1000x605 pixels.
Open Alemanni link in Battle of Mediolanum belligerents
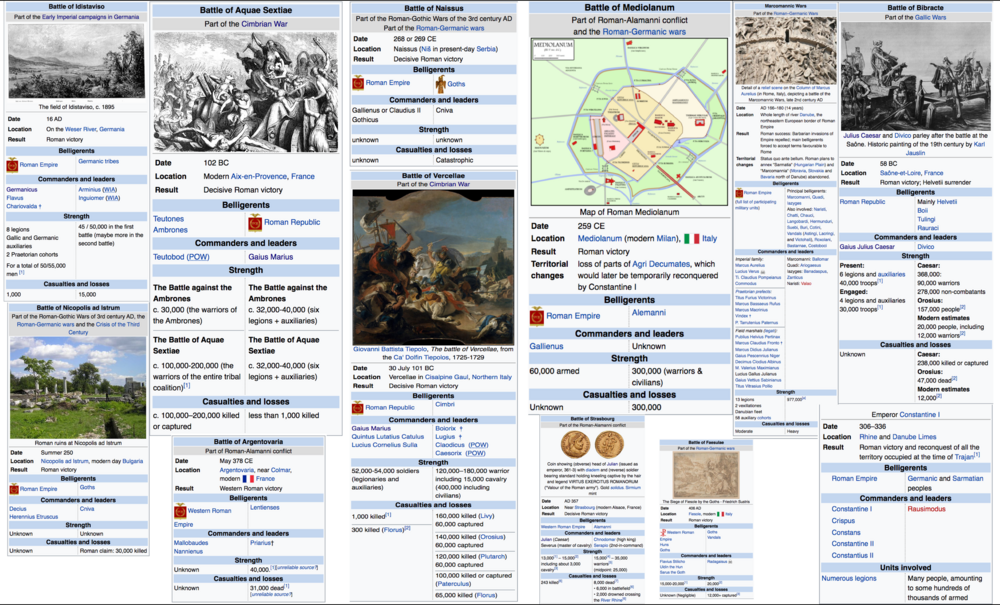tap(648, 313)
